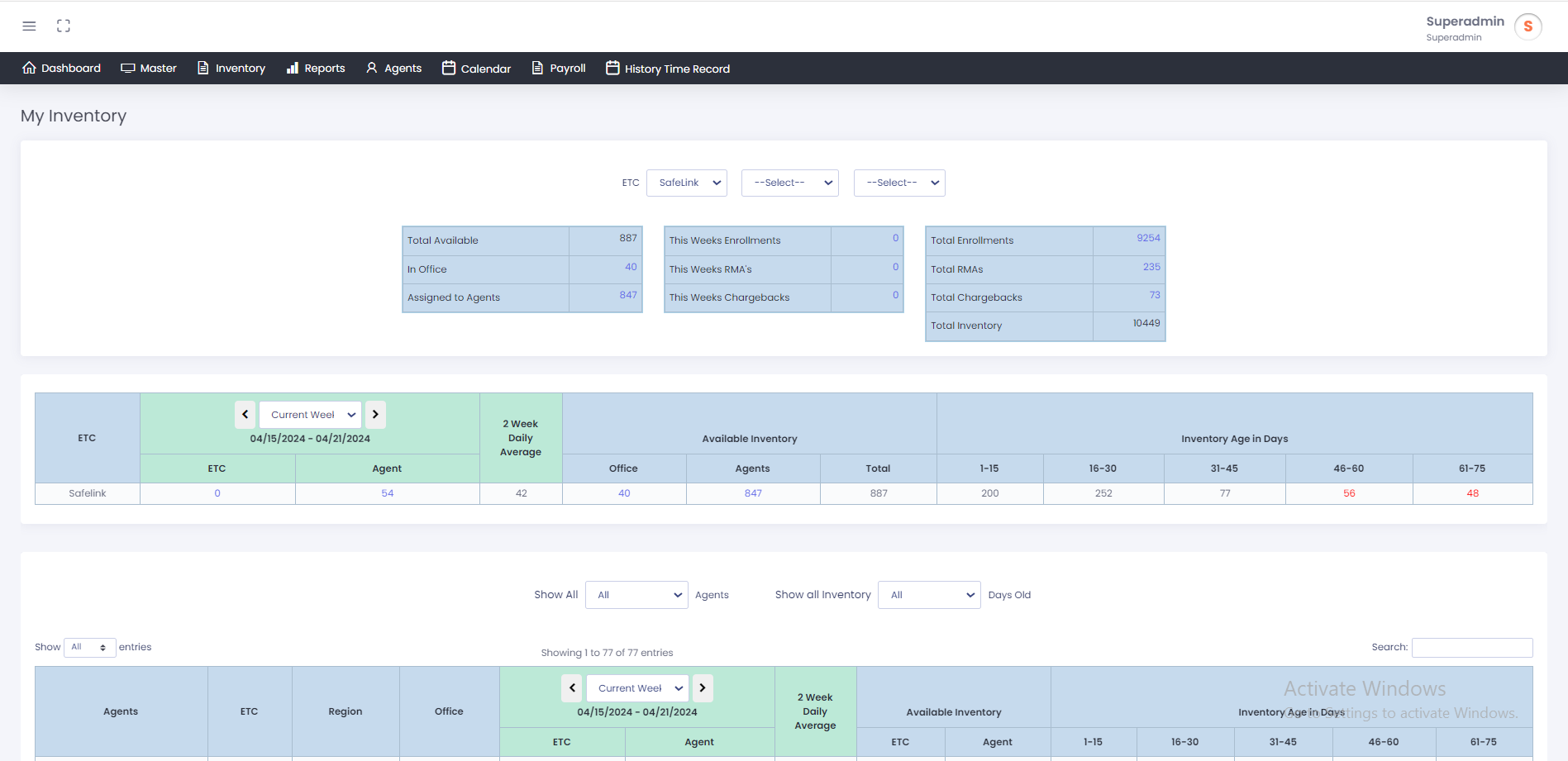Click the My Inventory page heading

[x=74, y=116]
